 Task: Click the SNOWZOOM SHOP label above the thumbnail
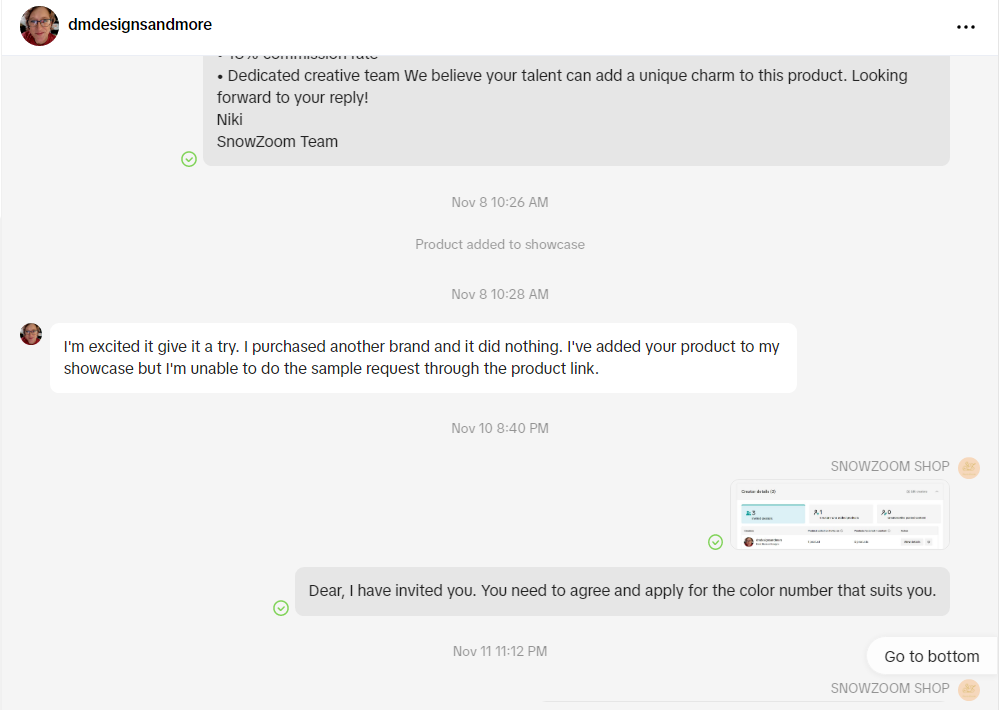[x=889, y=467]
